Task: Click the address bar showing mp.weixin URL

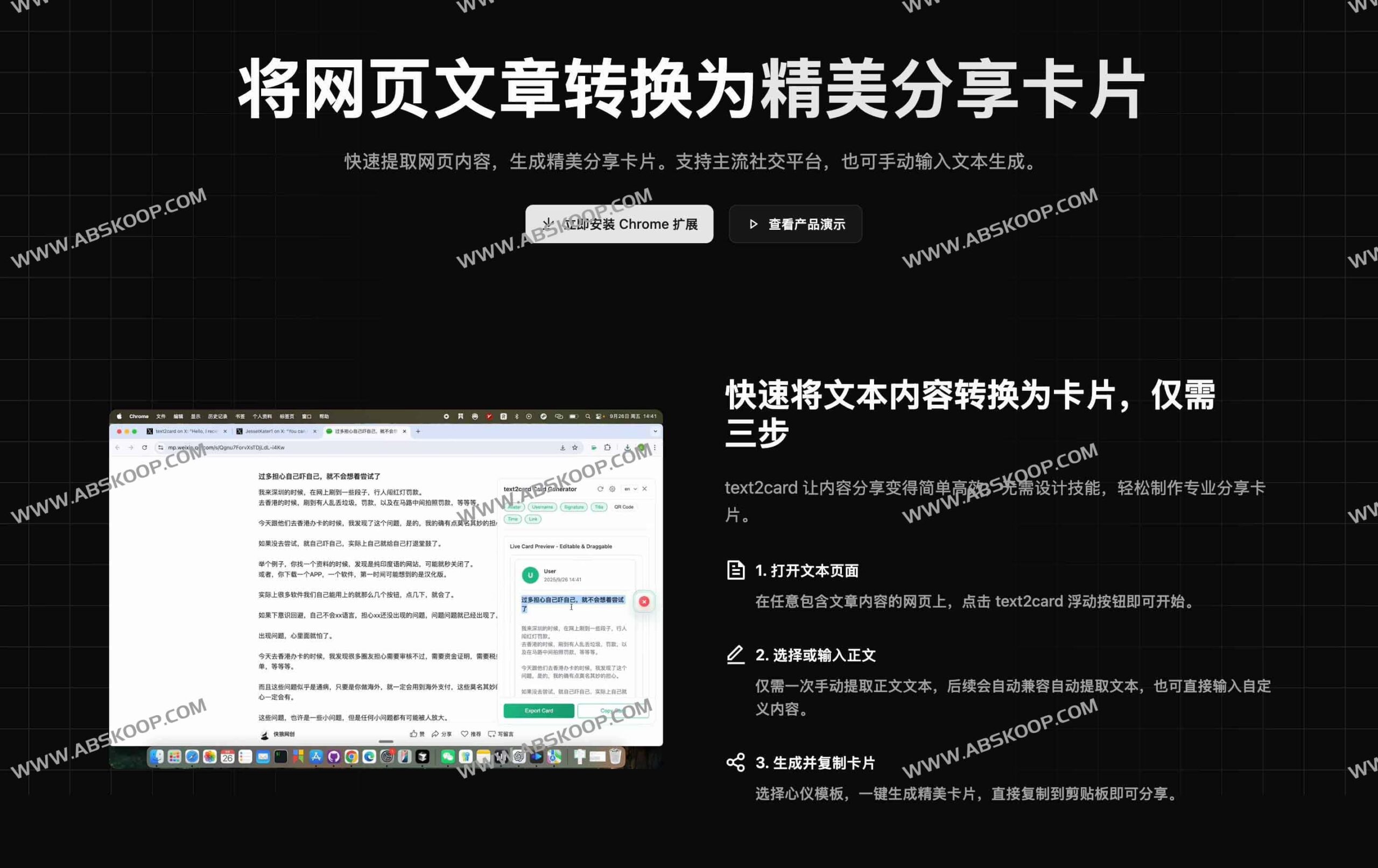Action: coord(241,447)
